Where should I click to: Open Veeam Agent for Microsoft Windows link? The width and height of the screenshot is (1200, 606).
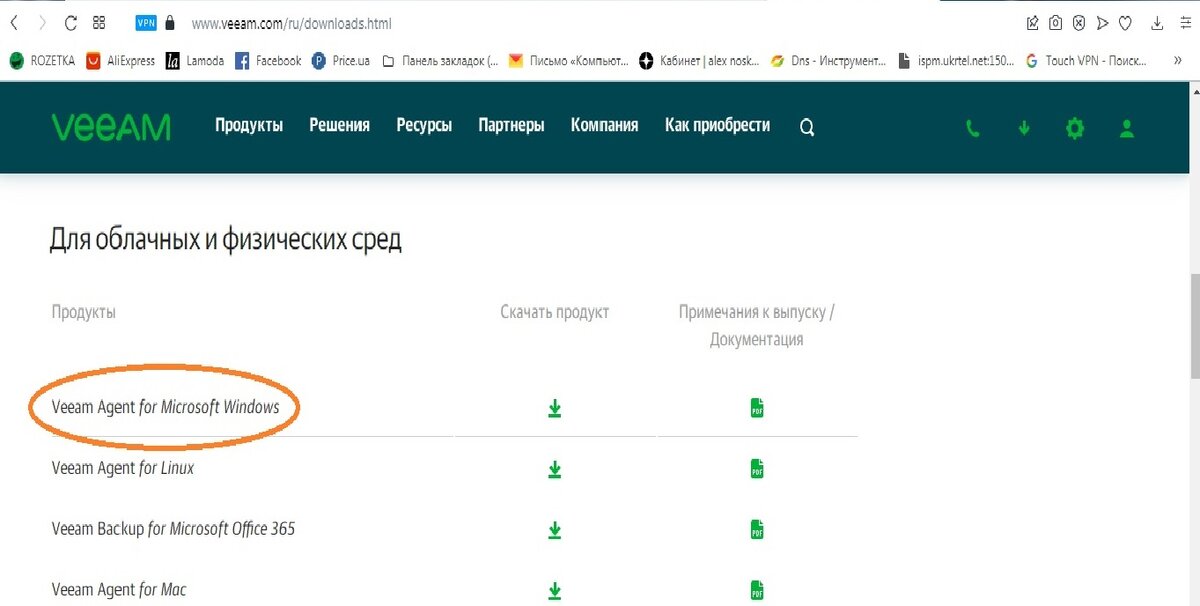(165, 407)
